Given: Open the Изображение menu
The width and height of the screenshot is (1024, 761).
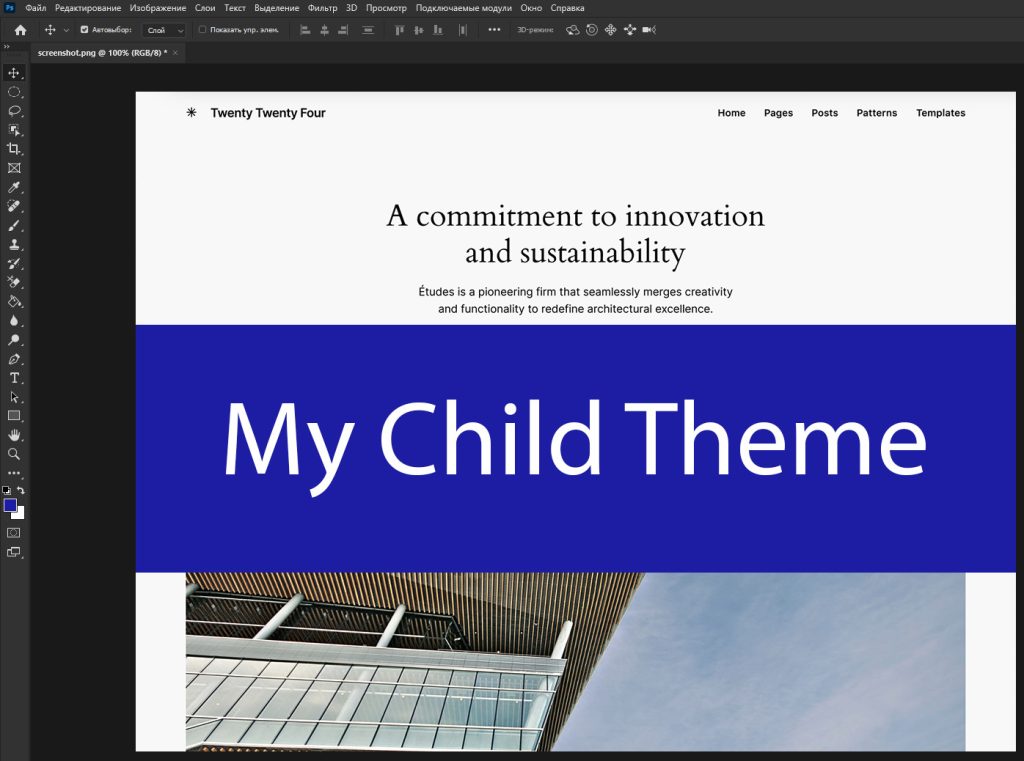Looking at the screenshot, I should click(158, 8).
